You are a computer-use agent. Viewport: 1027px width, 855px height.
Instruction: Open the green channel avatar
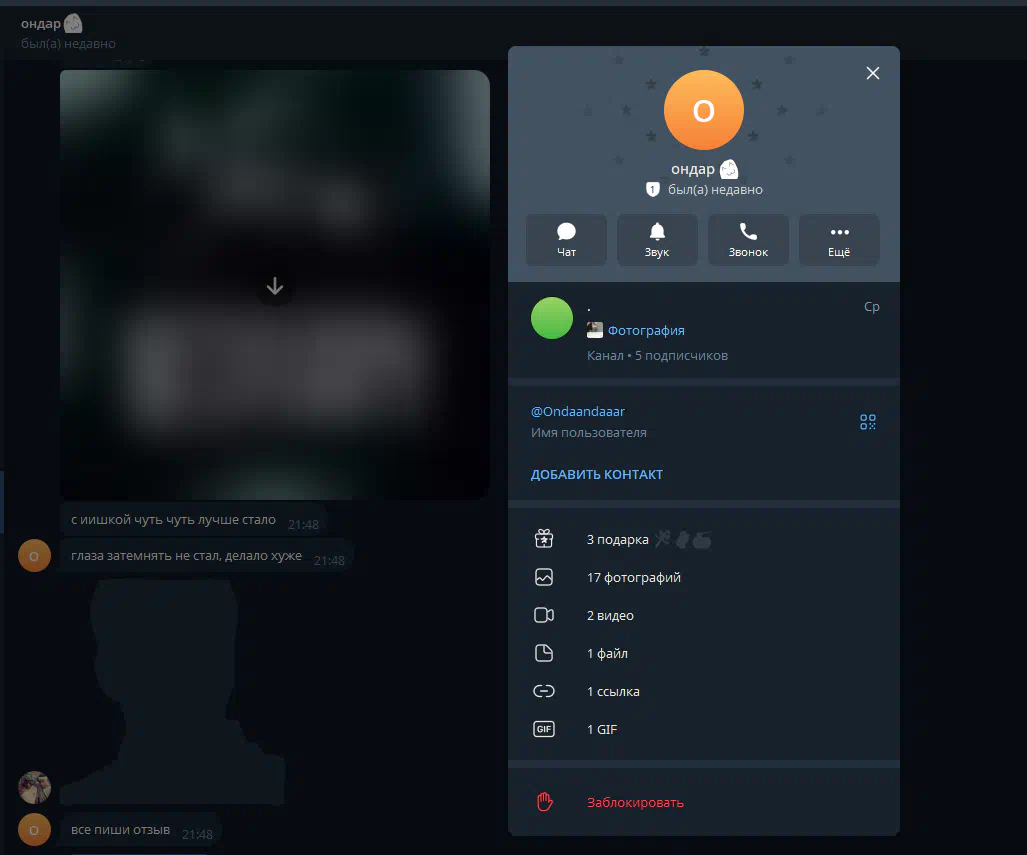pos(552,318)
